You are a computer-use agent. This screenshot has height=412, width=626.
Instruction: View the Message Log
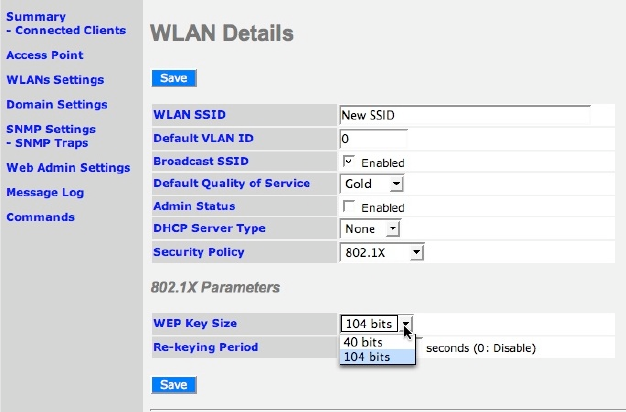coord(45,192)
